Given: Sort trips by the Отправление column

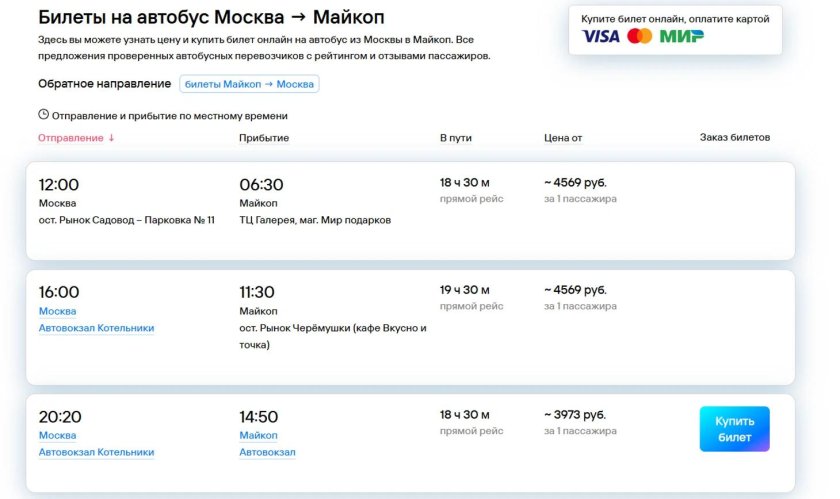Looking at the screenshot, I should pos(71,138).
